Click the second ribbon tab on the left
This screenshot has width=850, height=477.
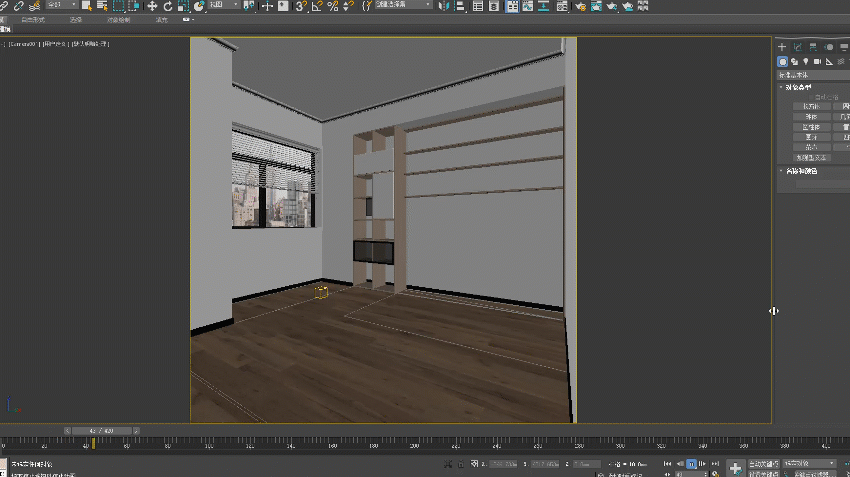pos(32,19)
